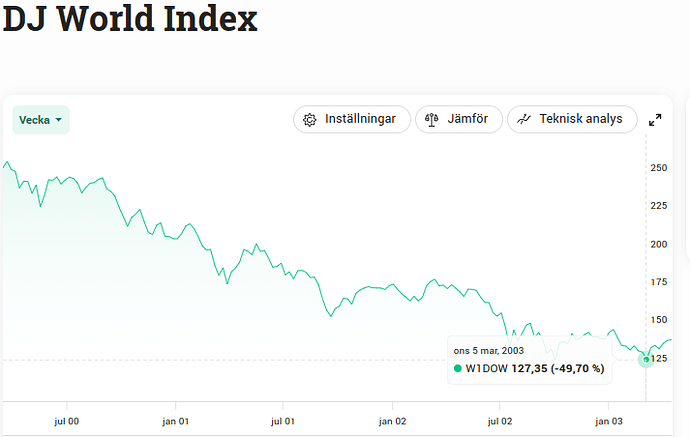Click the 150 price axis label
The image size is (690, 437).
(660, 320)
